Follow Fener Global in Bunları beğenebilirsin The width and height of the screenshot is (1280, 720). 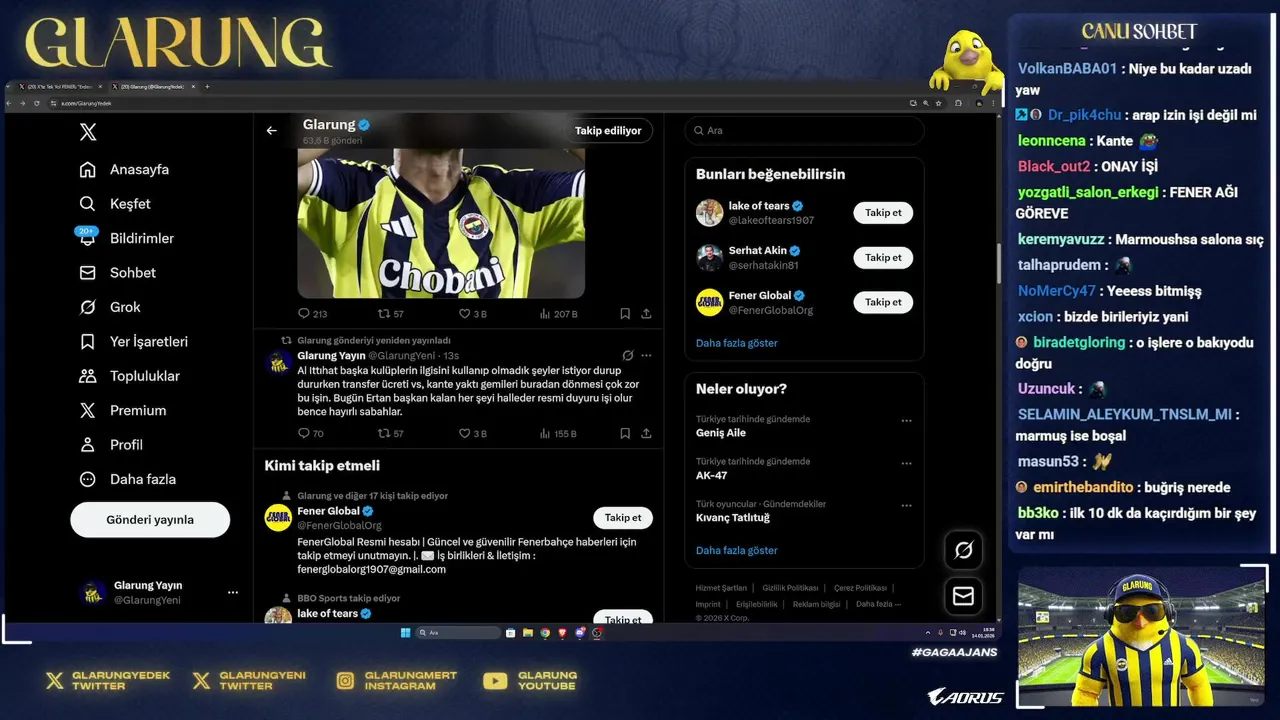coord(883,302)
